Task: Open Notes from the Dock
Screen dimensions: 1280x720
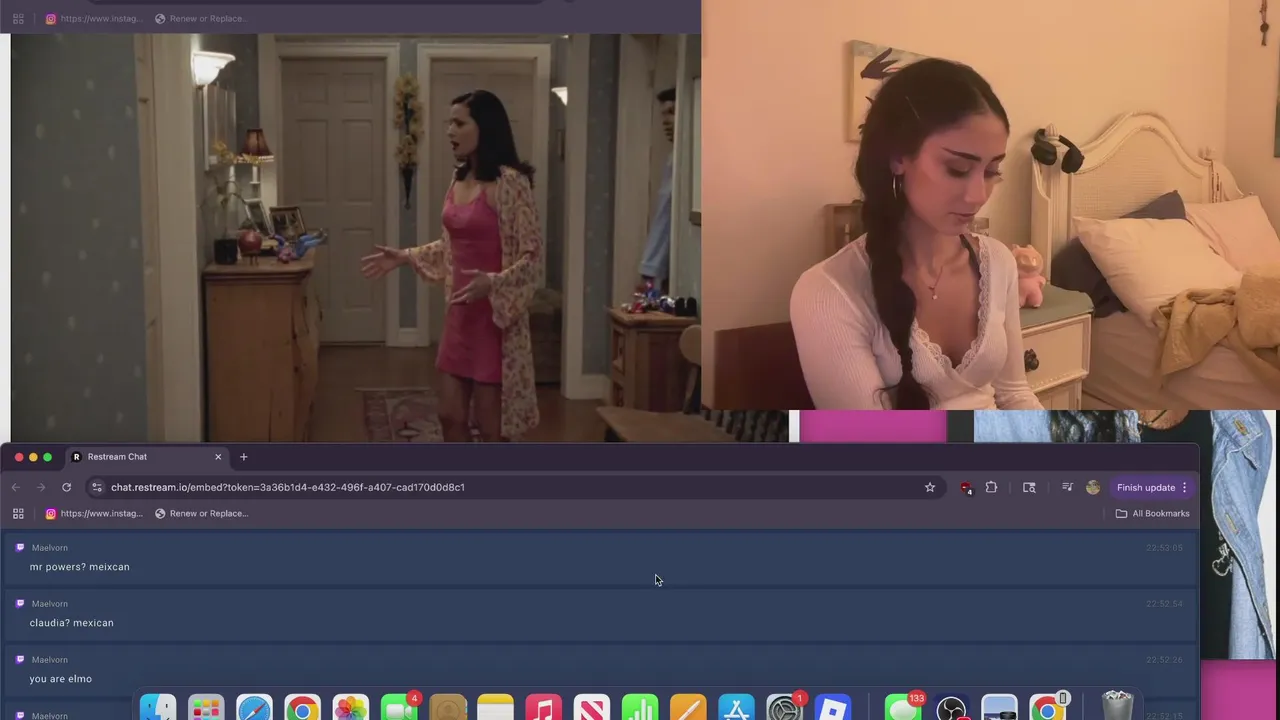Action: click(x=495, y=708)
